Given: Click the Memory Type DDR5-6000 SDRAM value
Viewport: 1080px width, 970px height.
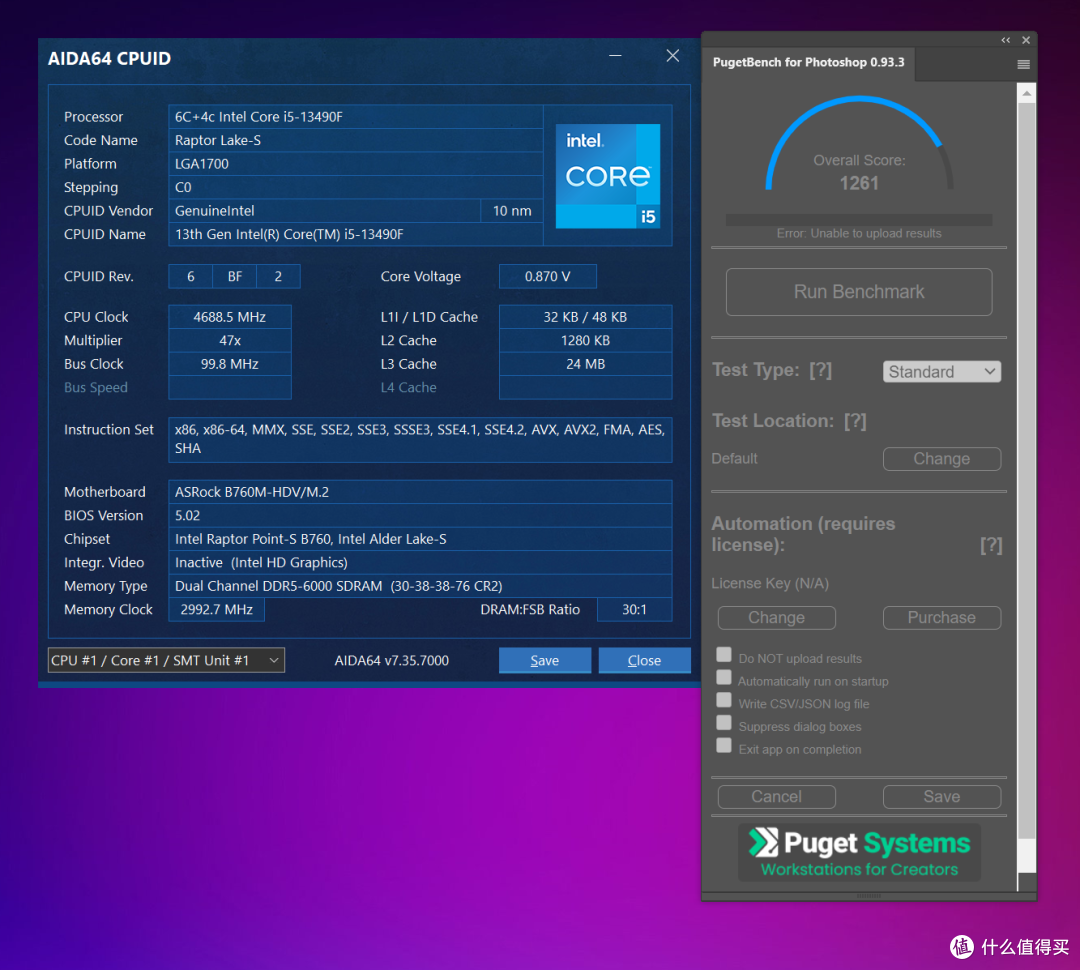Looking at the screenshot, I should click(420, 586).
